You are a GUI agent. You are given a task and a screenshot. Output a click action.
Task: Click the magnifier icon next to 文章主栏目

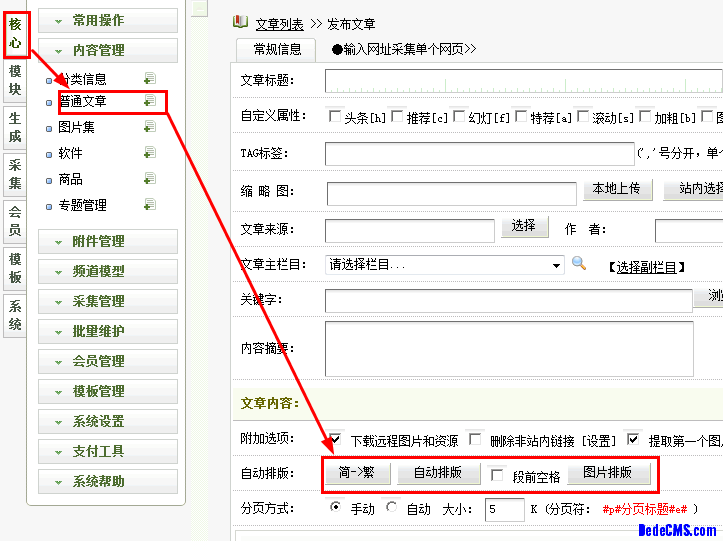click(579, 265)
